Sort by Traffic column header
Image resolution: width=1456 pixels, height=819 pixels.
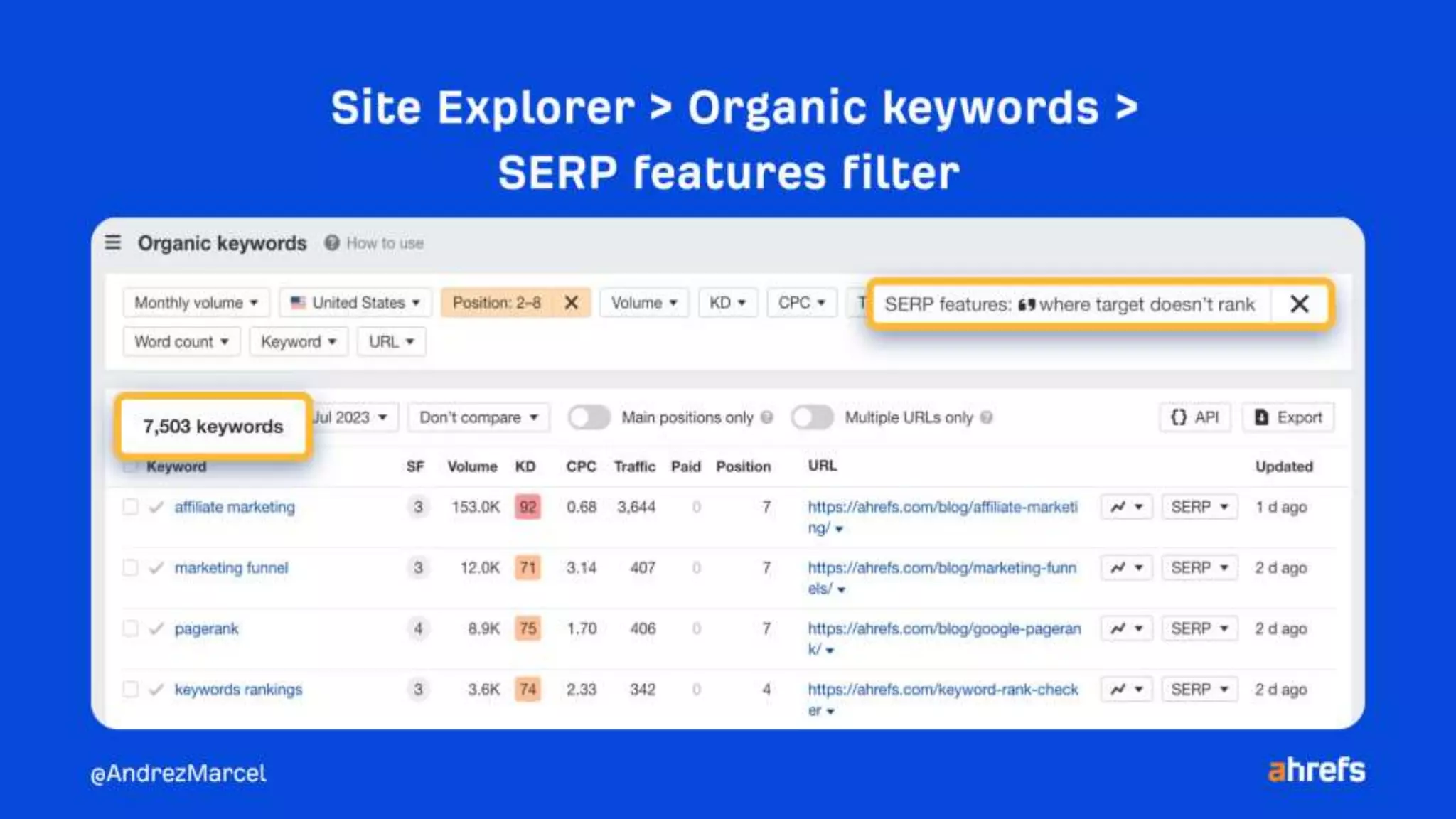[634, 466]
